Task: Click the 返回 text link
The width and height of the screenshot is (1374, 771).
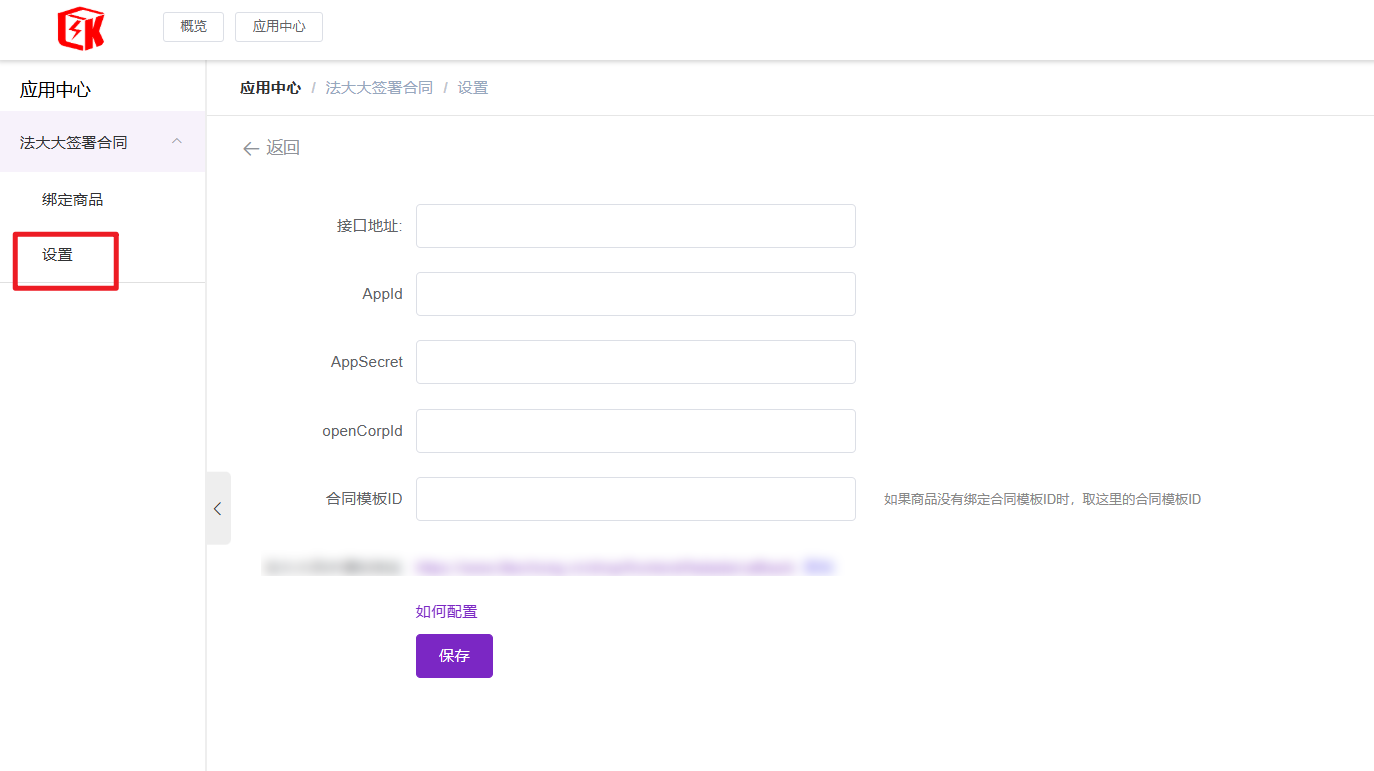Action: click(x=283, y=148)
